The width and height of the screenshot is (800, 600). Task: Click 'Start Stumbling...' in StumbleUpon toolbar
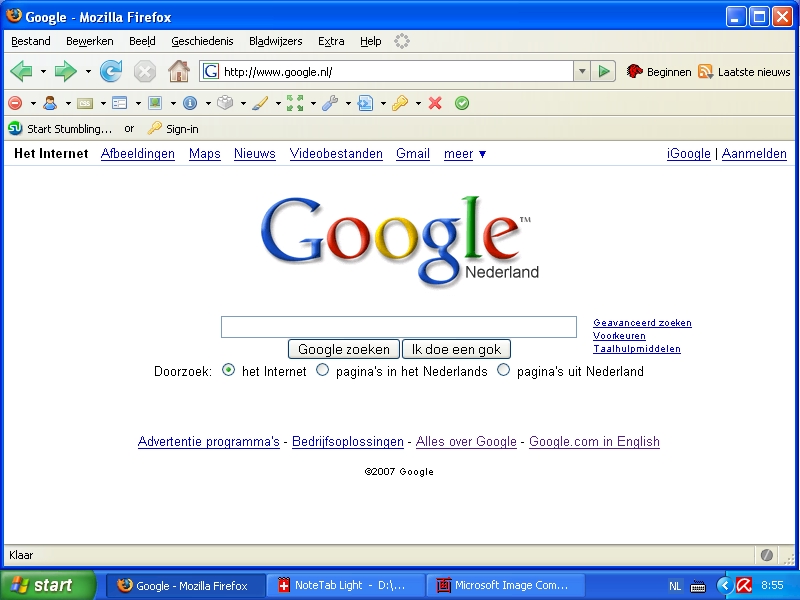coord(69,129)
